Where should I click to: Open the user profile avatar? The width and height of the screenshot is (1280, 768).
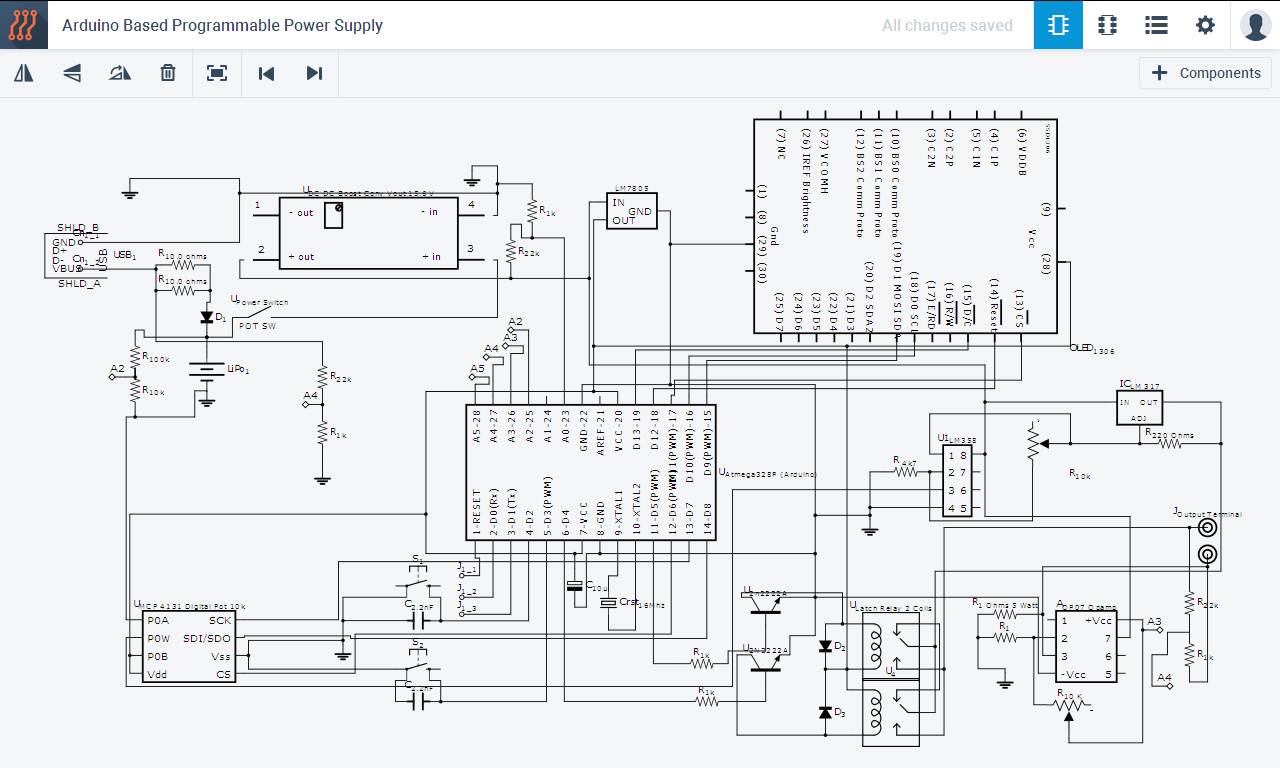coord(1255,25)
